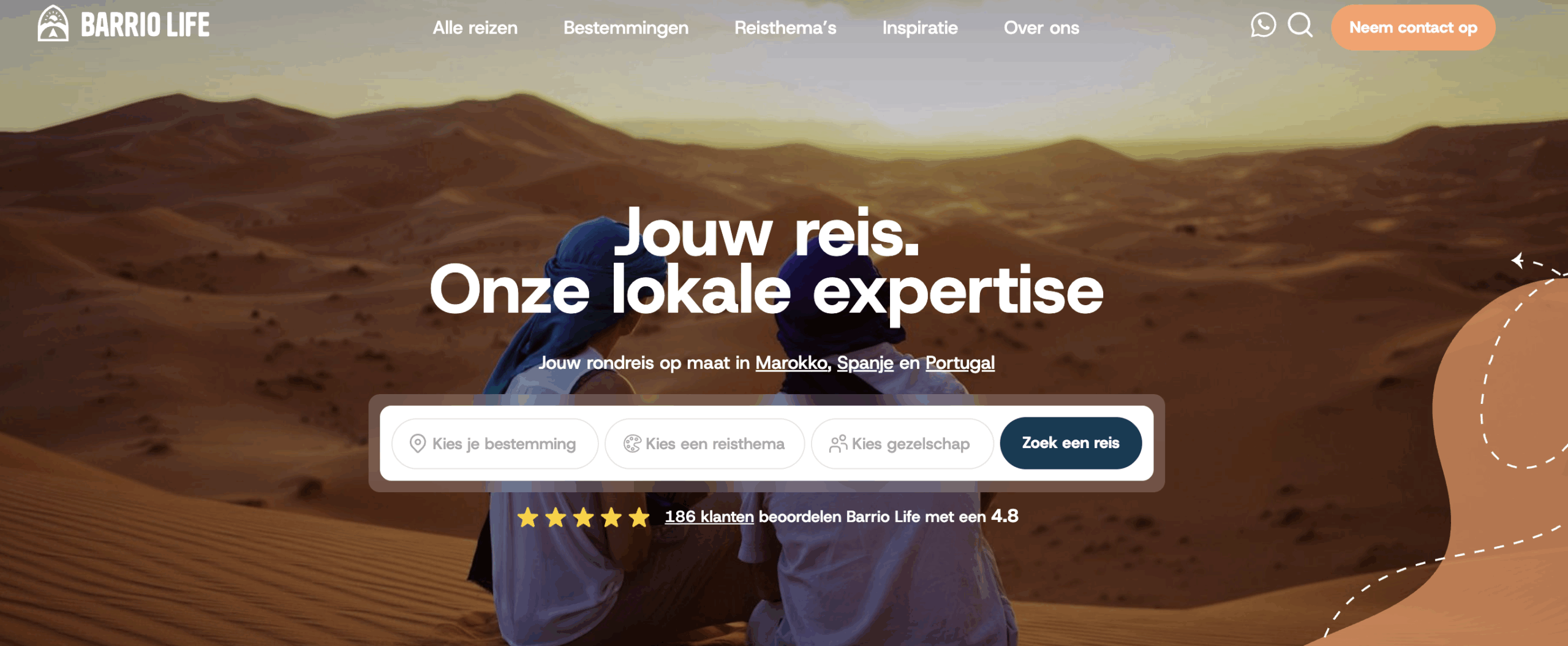Click the search magnifier icon
1568x646 pixels.
1300,26
